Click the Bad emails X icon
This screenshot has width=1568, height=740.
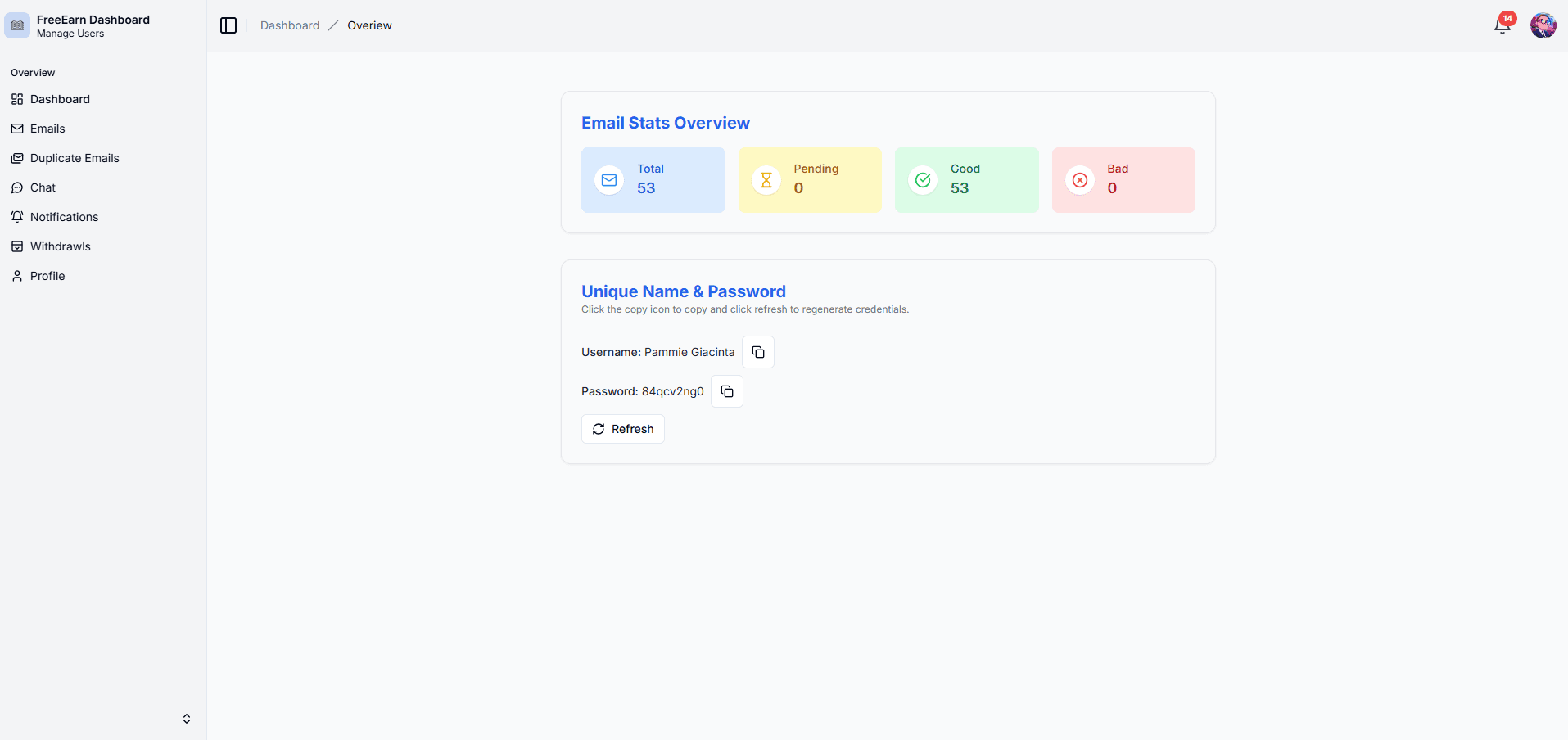(x=1080, y=180)
